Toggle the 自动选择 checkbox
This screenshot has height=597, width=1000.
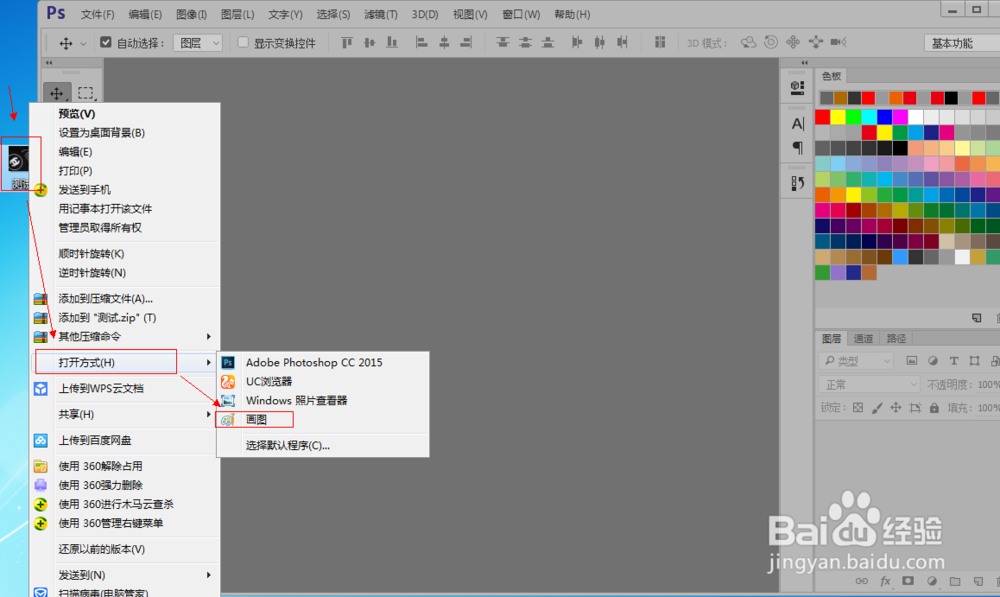[x=106, y=42]
